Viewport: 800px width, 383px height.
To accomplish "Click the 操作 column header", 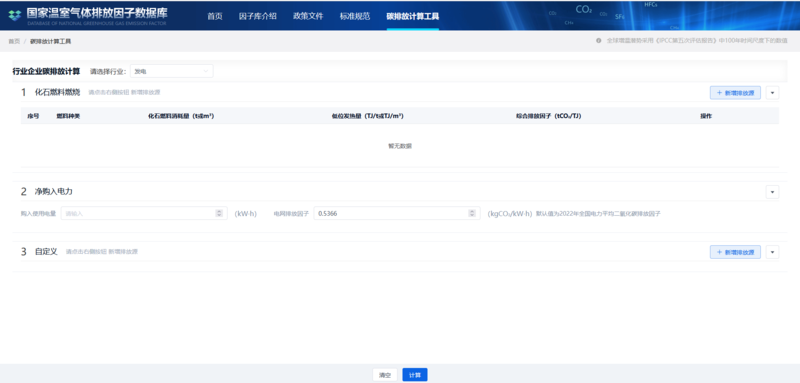I will tap(706, 116).
